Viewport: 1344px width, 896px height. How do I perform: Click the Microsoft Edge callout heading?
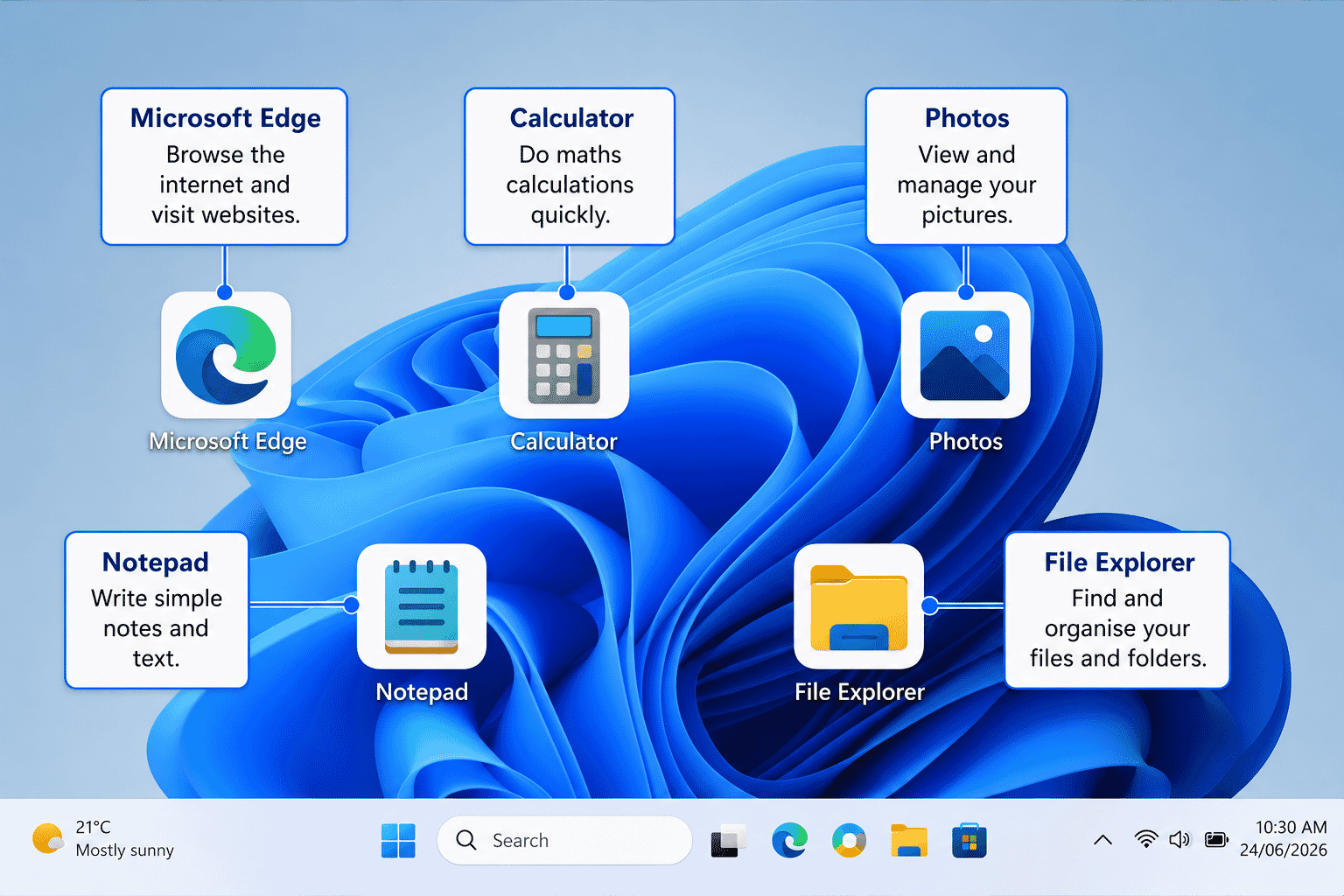(226, 118)
